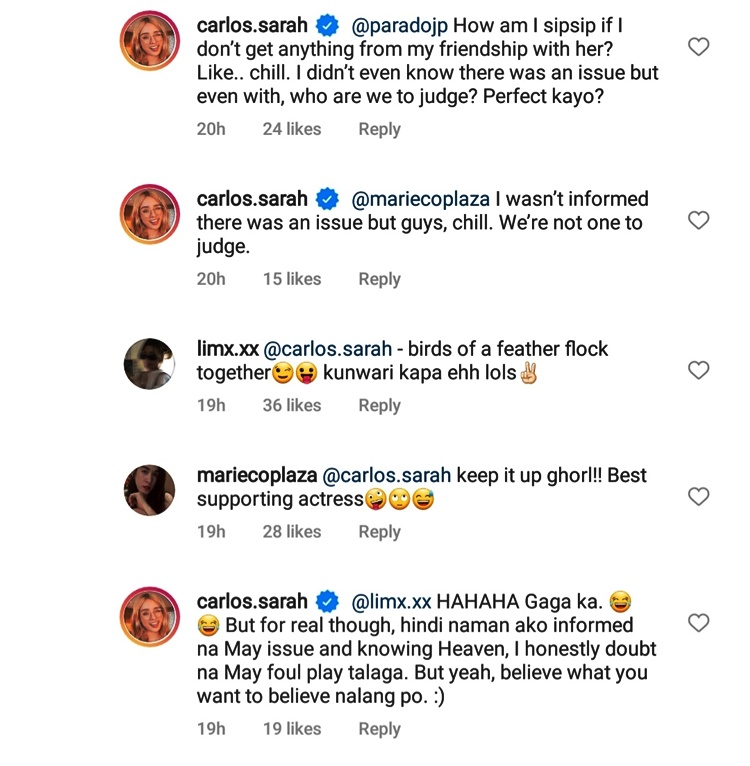This screenshot has width=750, height=766.
Task: Open limx.xx profile picture
Action: (150, 364)
